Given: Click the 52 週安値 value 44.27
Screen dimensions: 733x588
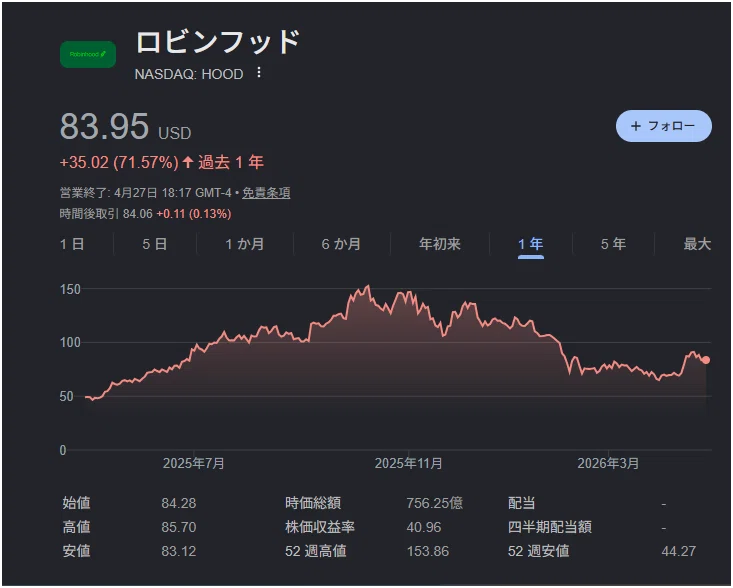Looking at the screenshot, I should [679, 551].
